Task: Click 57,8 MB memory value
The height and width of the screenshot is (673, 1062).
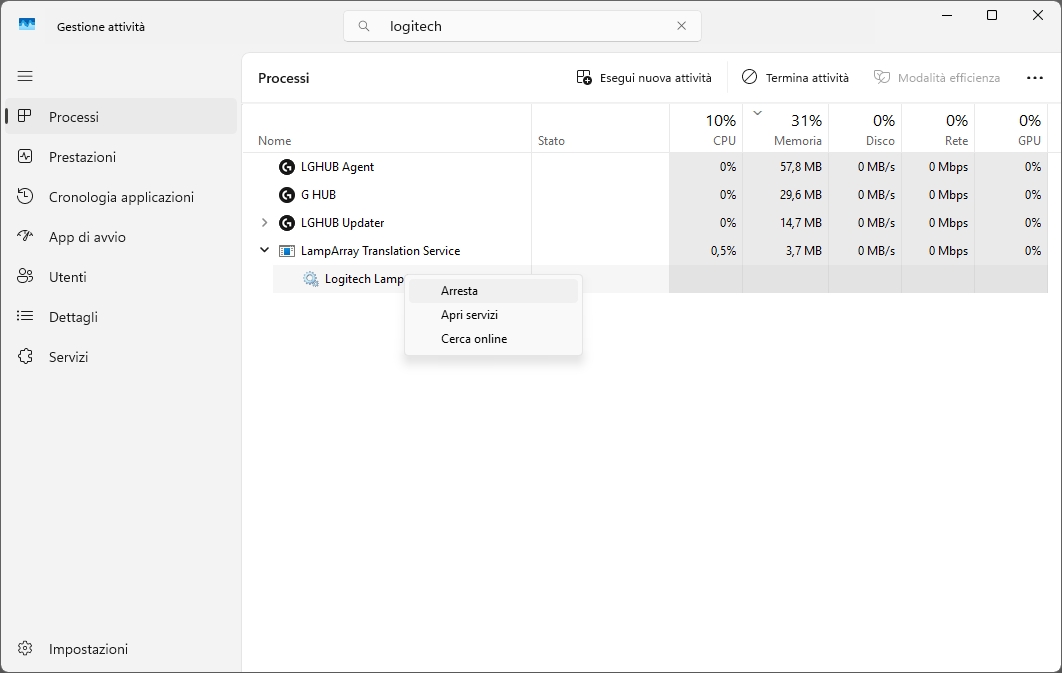Action: tap(801, 167)
